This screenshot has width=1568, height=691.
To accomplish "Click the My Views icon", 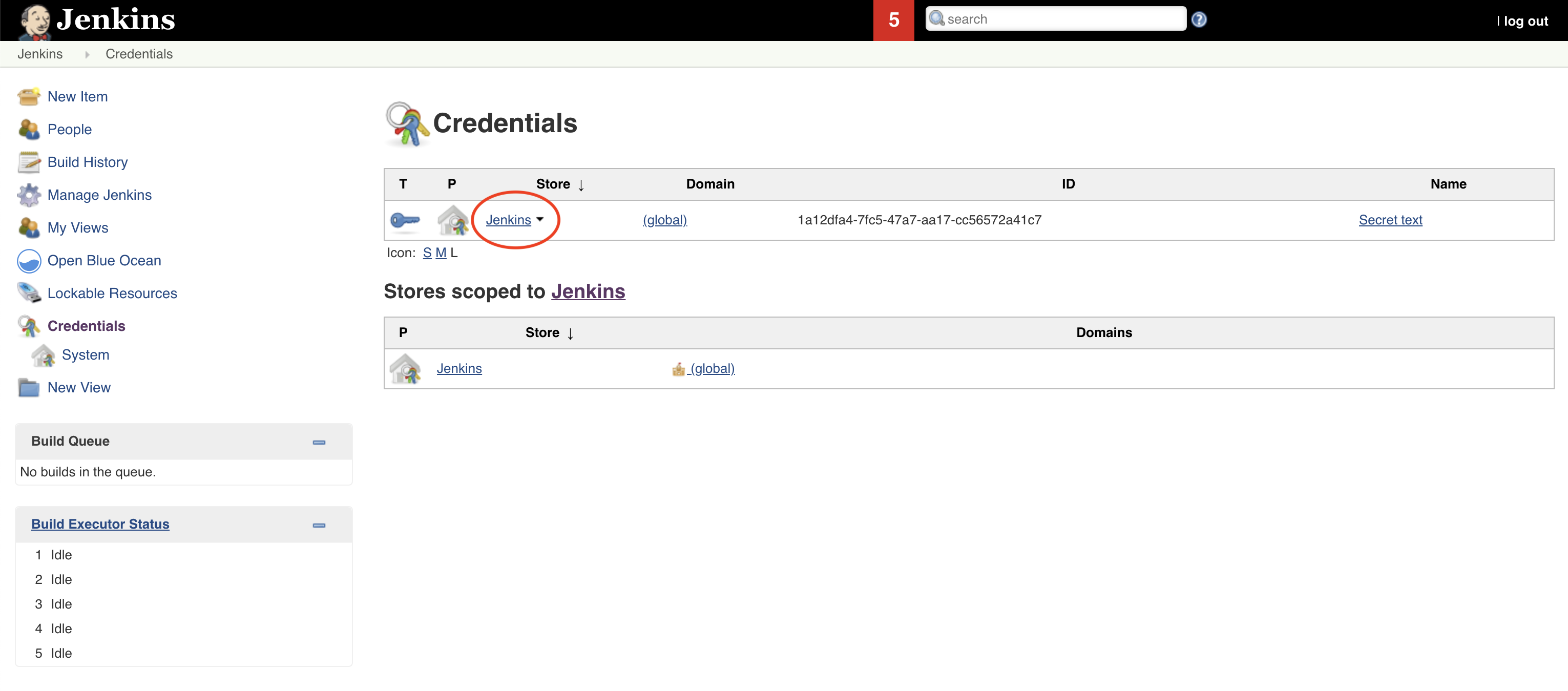I will (x=29, y=228).
